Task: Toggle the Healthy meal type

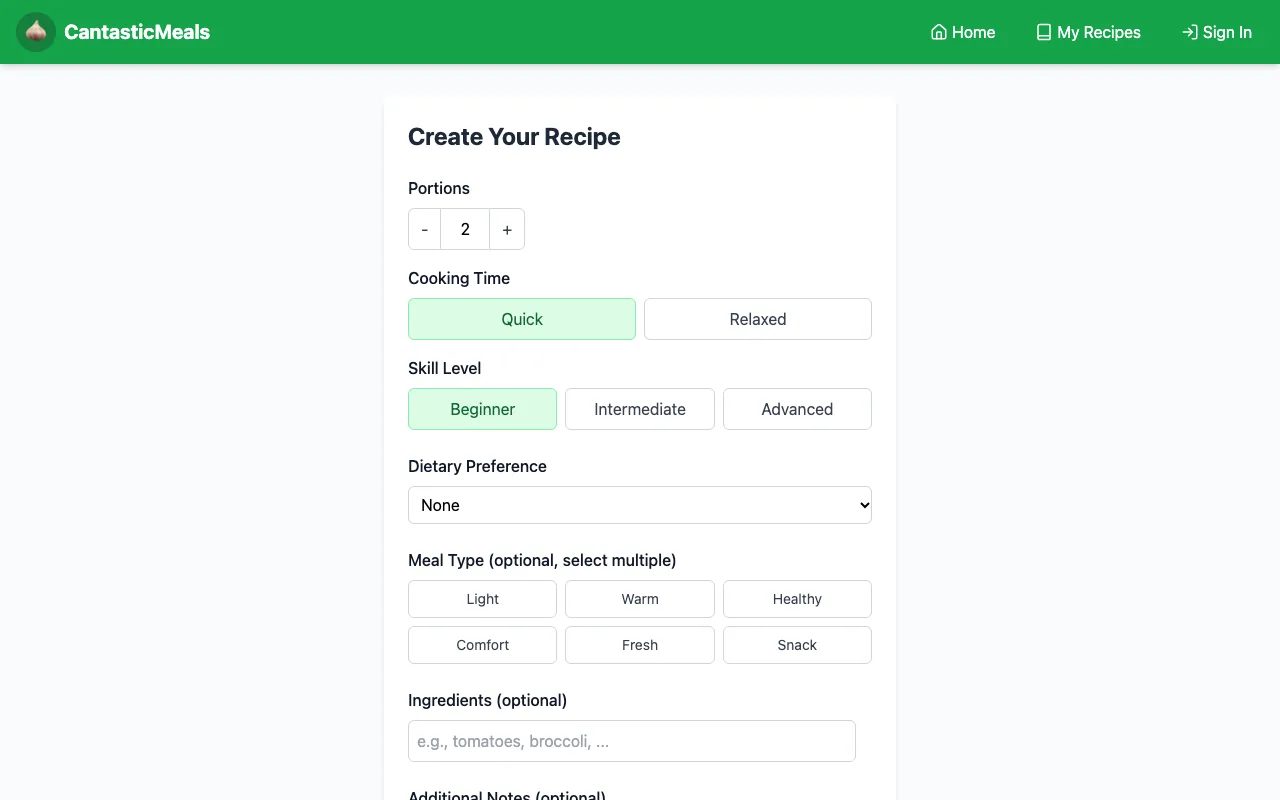Action: pyautogui.click(x=797, y=599)
